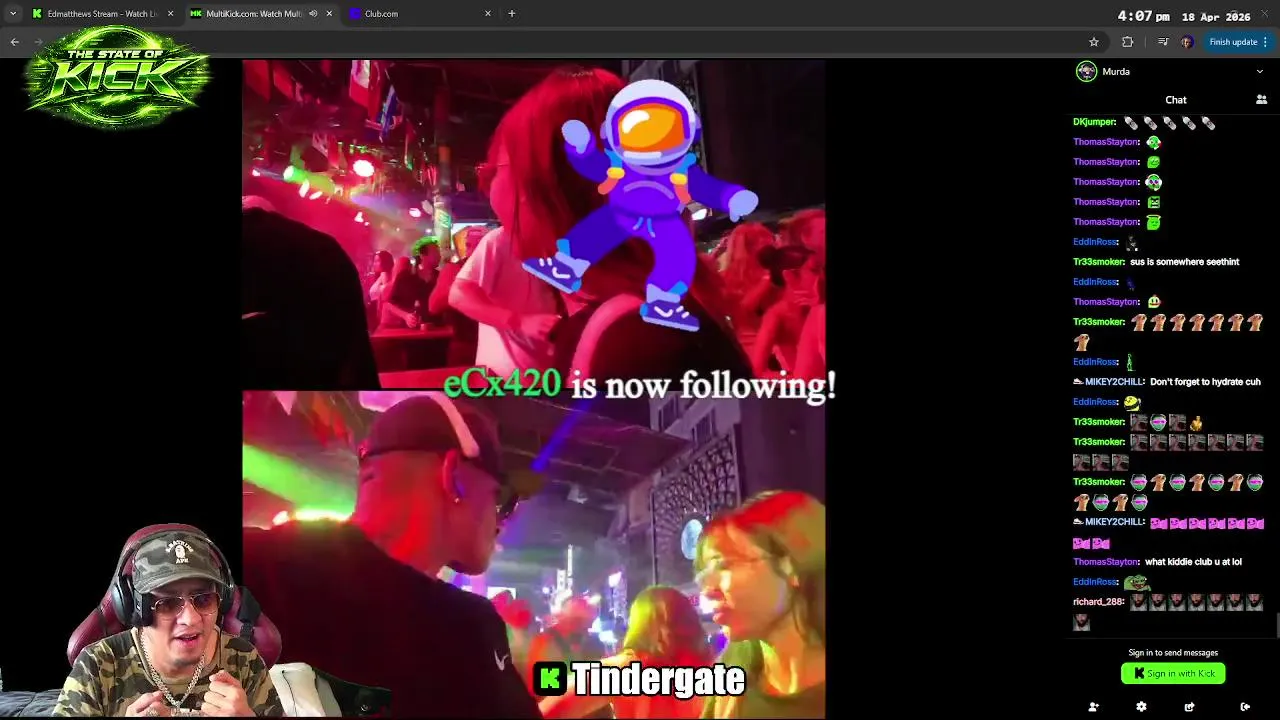Click Sign in with Kick button
Image resolution: width=1280 pixels, height=720 pixels.
(1173, 673)
